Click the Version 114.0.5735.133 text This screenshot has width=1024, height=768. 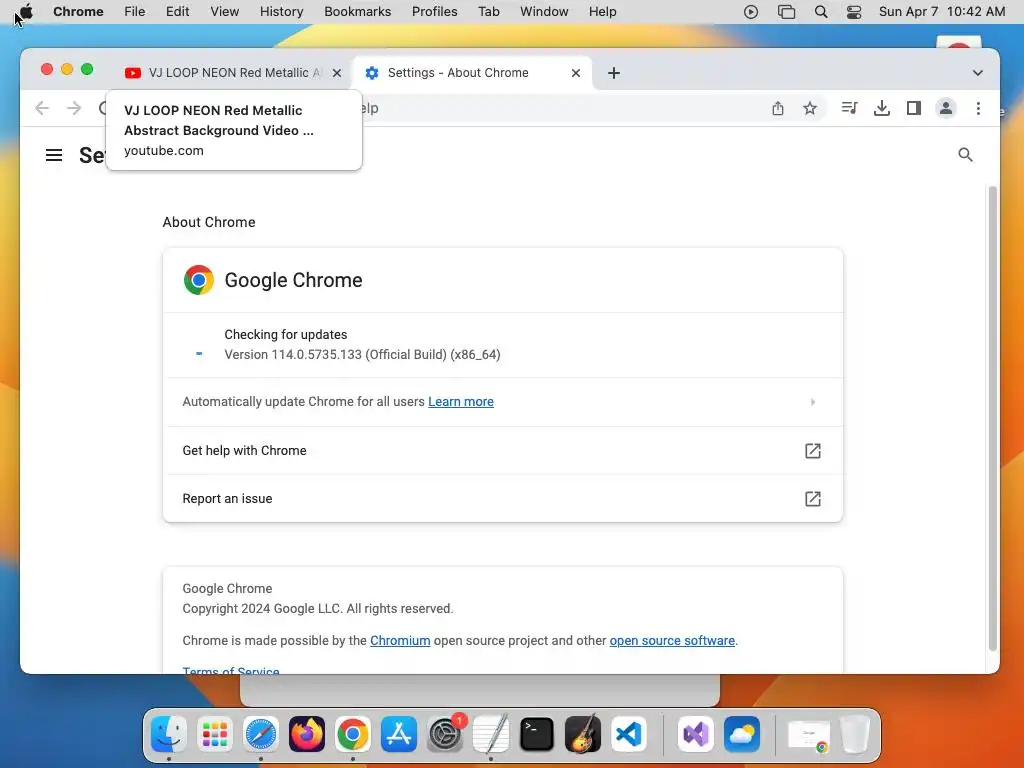362,355
